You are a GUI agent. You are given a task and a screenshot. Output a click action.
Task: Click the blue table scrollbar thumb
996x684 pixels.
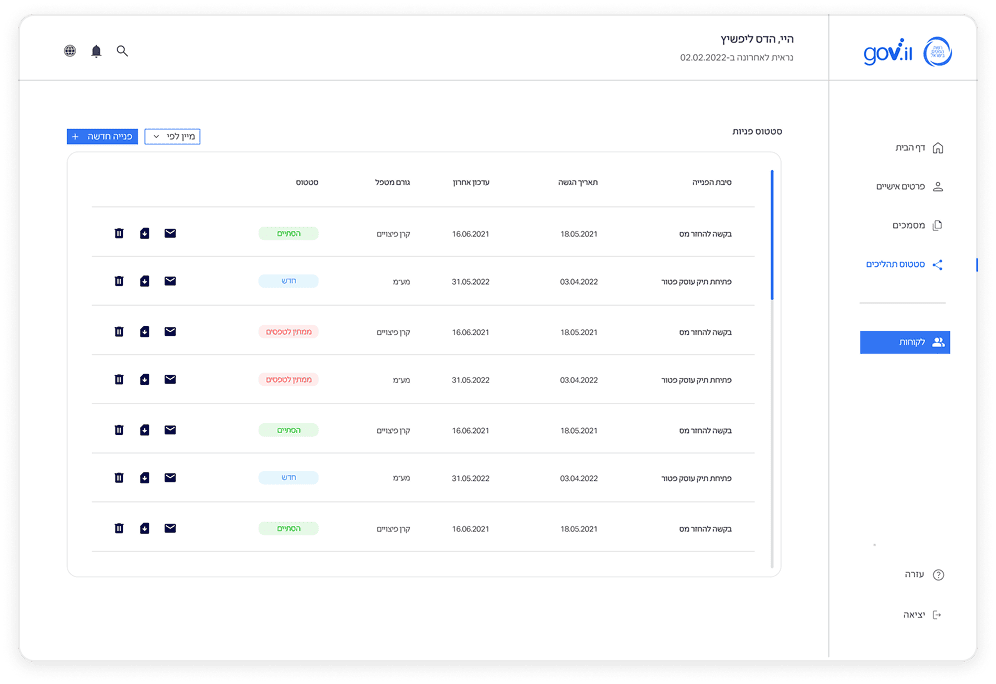[x=772, y=234]
